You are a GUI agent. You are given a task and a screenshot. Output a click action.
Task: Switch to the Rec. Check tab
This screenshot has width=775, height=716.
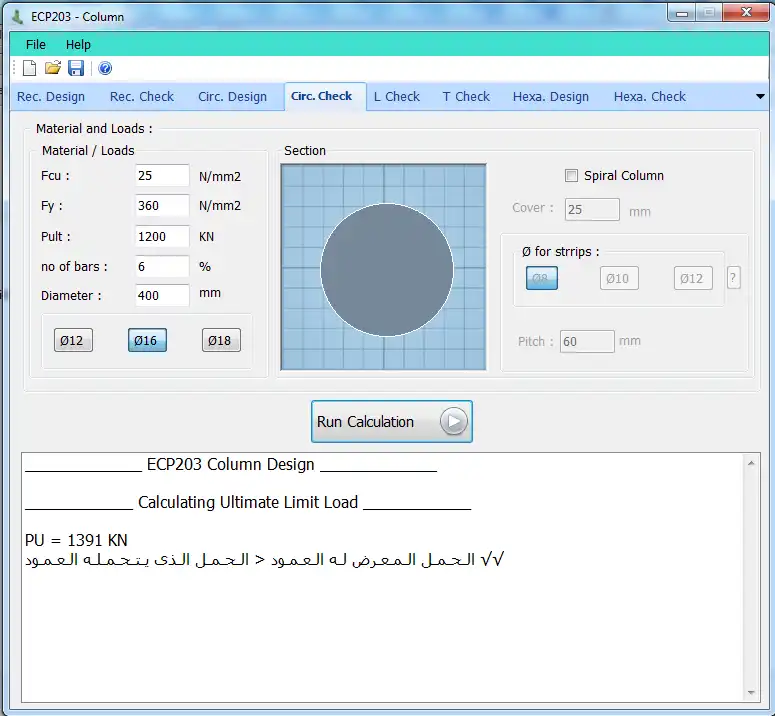coord(142,97)
